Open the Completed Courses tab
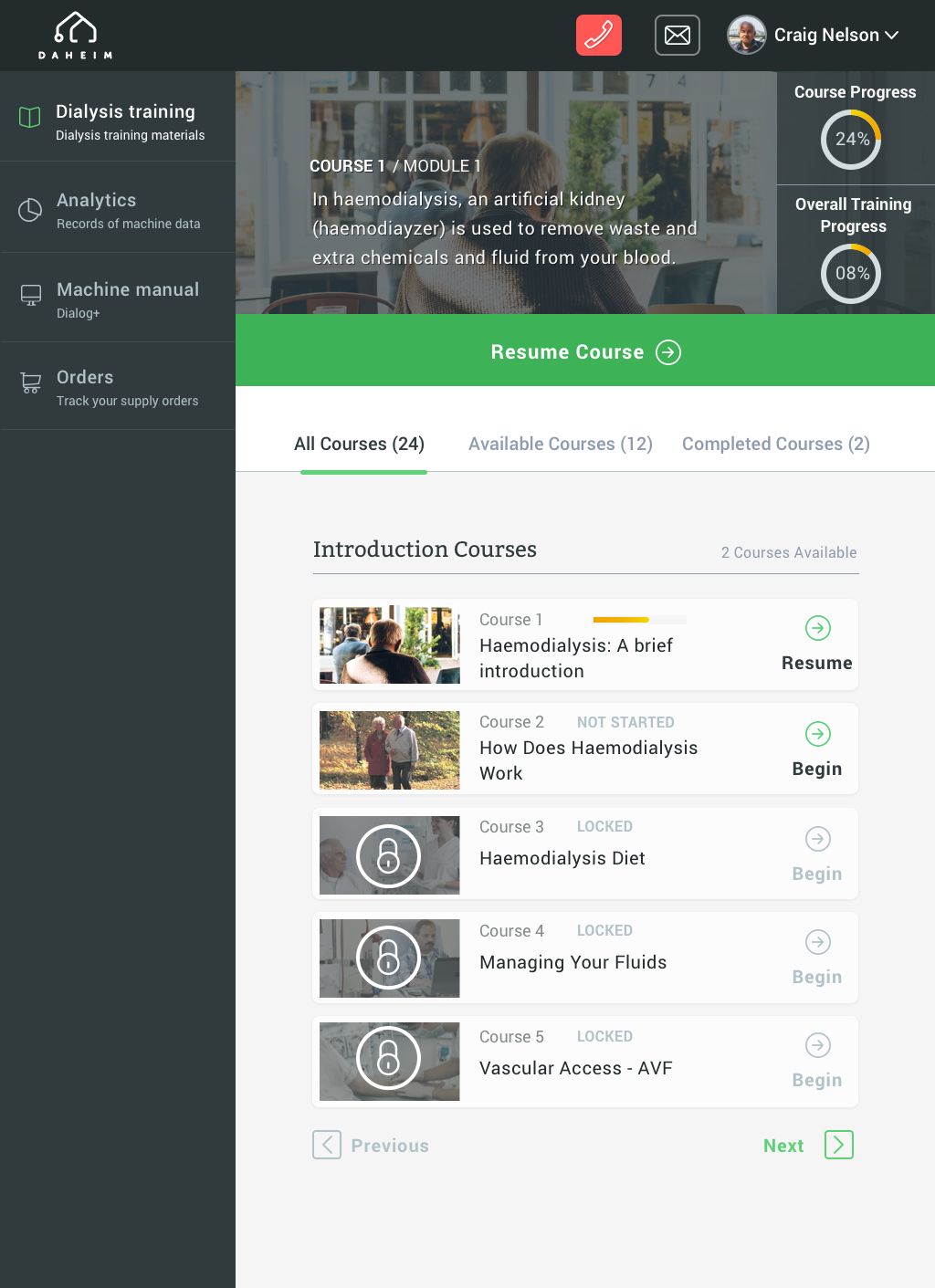Image resolution: width=935 pixels, height=1288 pixels. pos(775,444)
